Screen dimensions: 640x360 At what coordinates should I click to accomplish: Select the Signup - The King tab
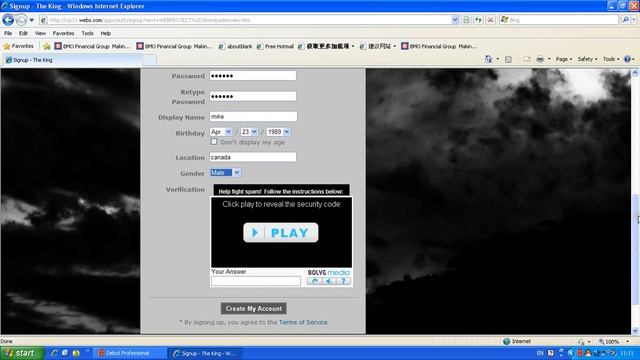[73, 60]
